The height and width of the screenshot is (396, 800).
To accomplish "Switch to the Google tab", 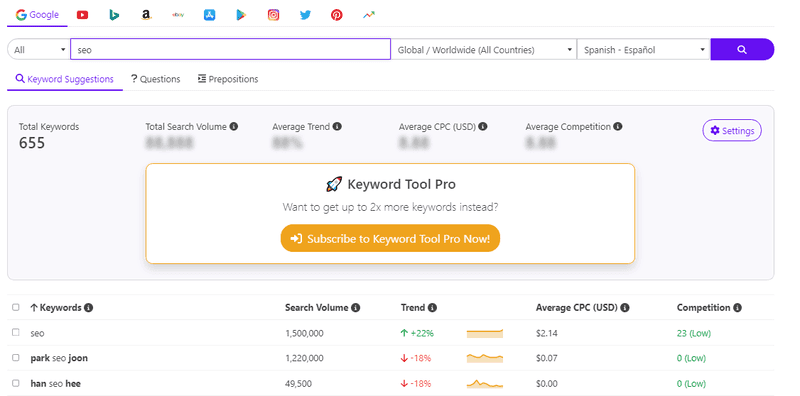I will pos(37,15).
